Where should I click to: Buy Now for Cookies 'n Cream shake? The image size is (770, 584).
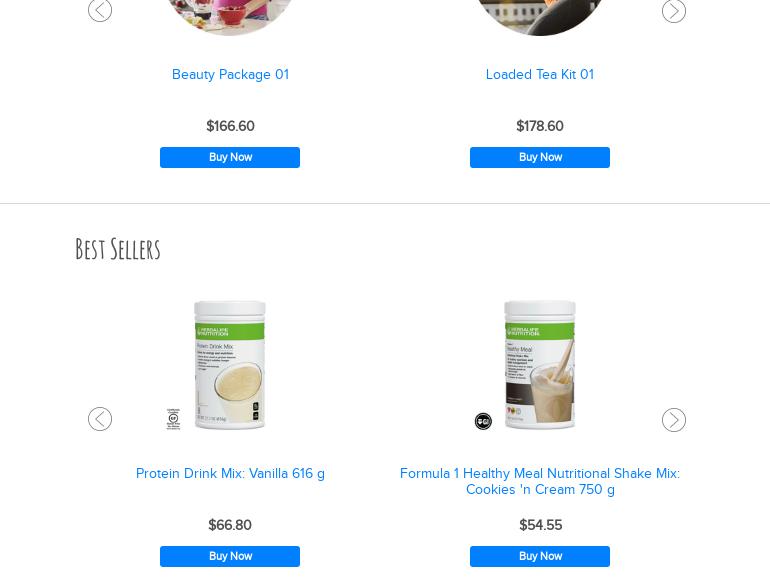[x=540, y=556]
